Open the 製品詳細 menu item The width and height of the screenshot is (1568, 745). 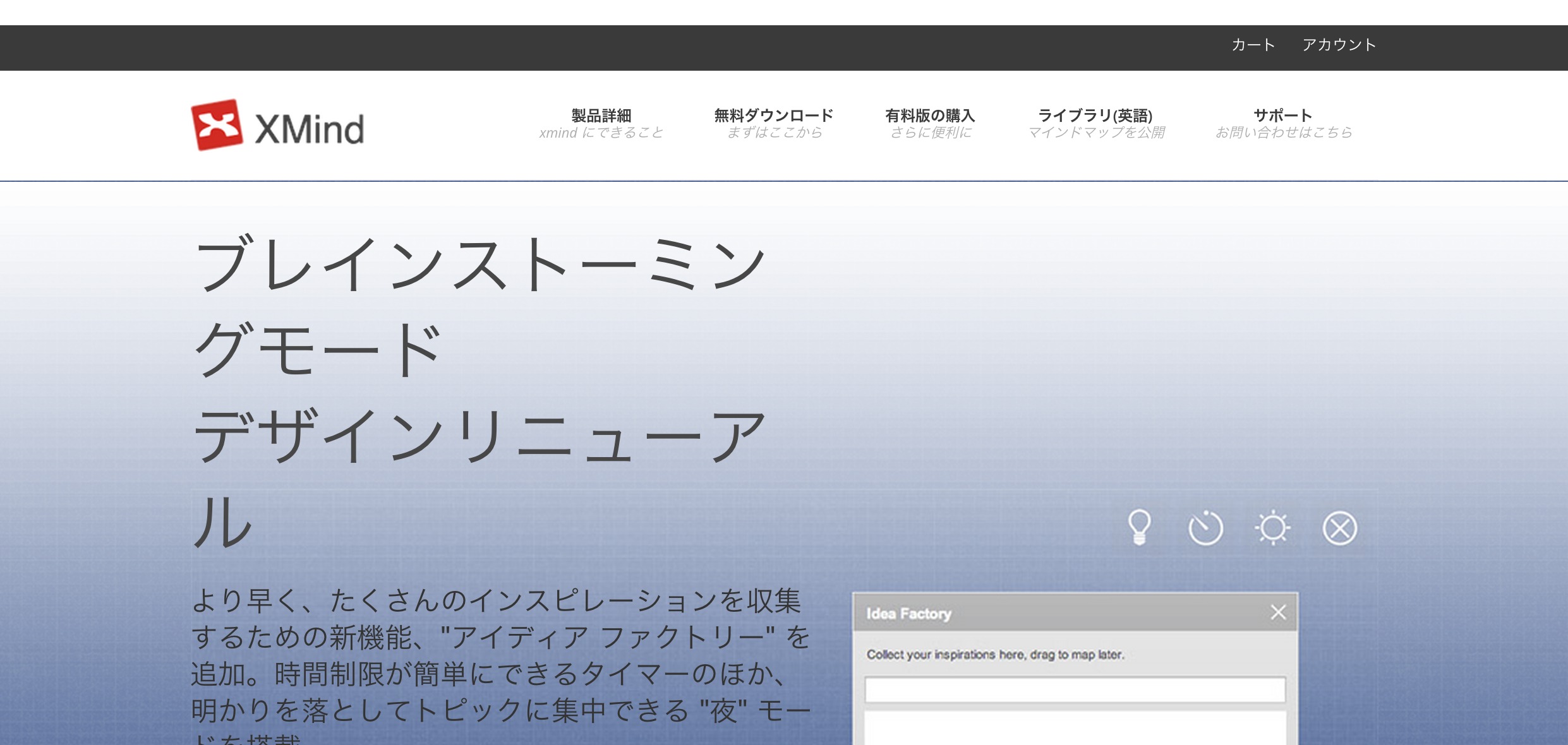(601, 124)
